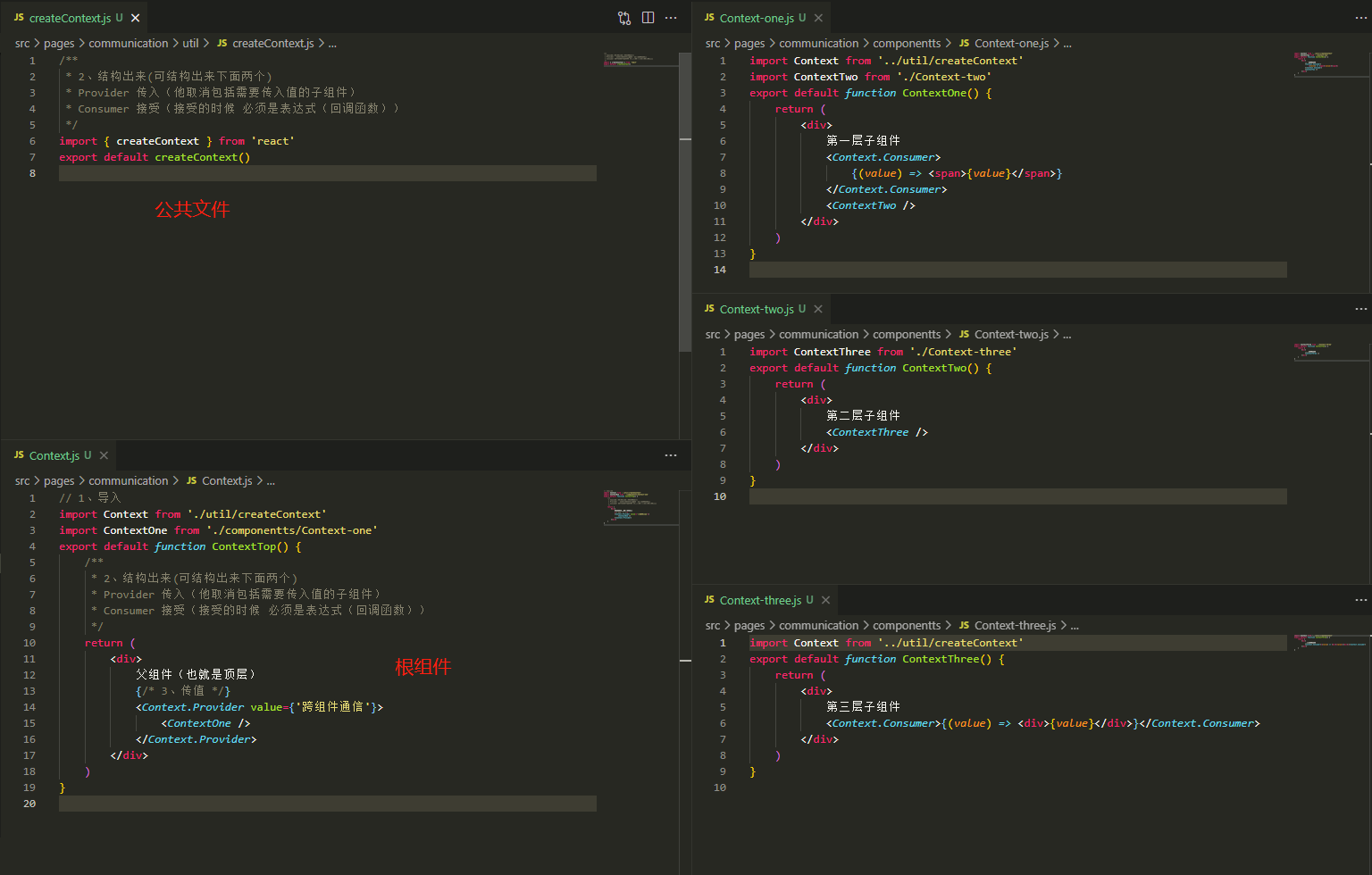Click '<ContextTwo />' element in Context-one.js
The width and height of the screenshot is (1372, 875).
pyautogui.click(x=871, y=205)
